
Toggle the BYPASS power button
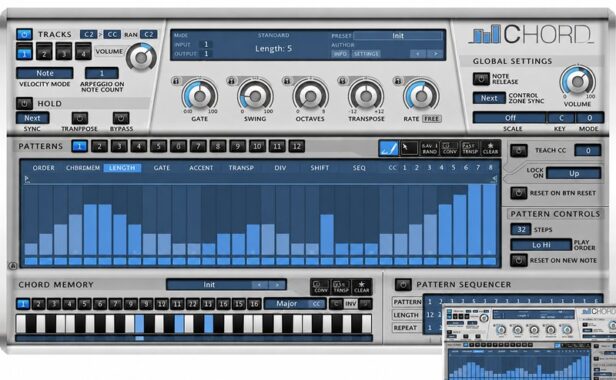[x=121, y=118]
